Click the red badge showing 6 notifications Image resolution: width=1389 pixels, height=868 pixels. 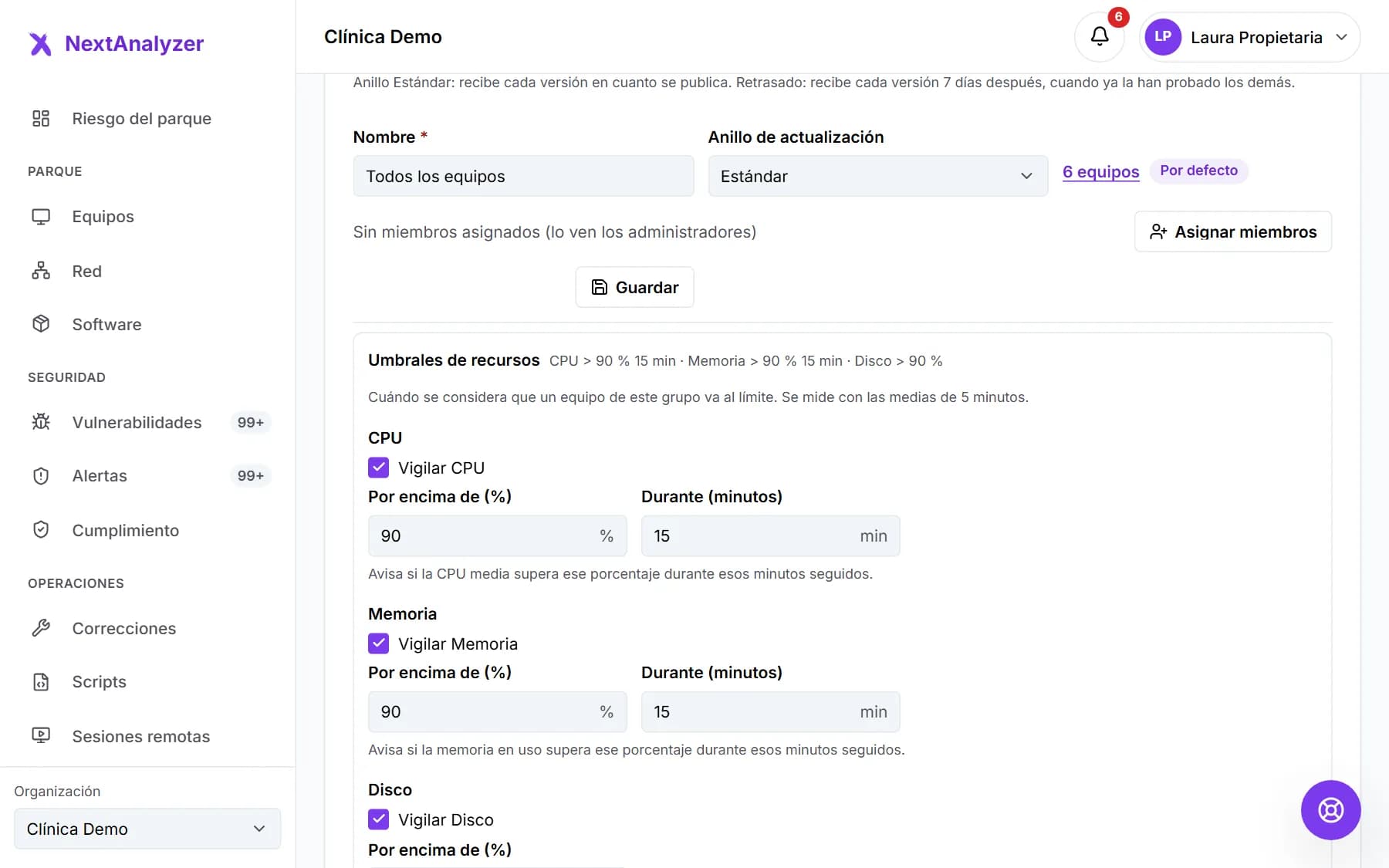pos(1118,17)
